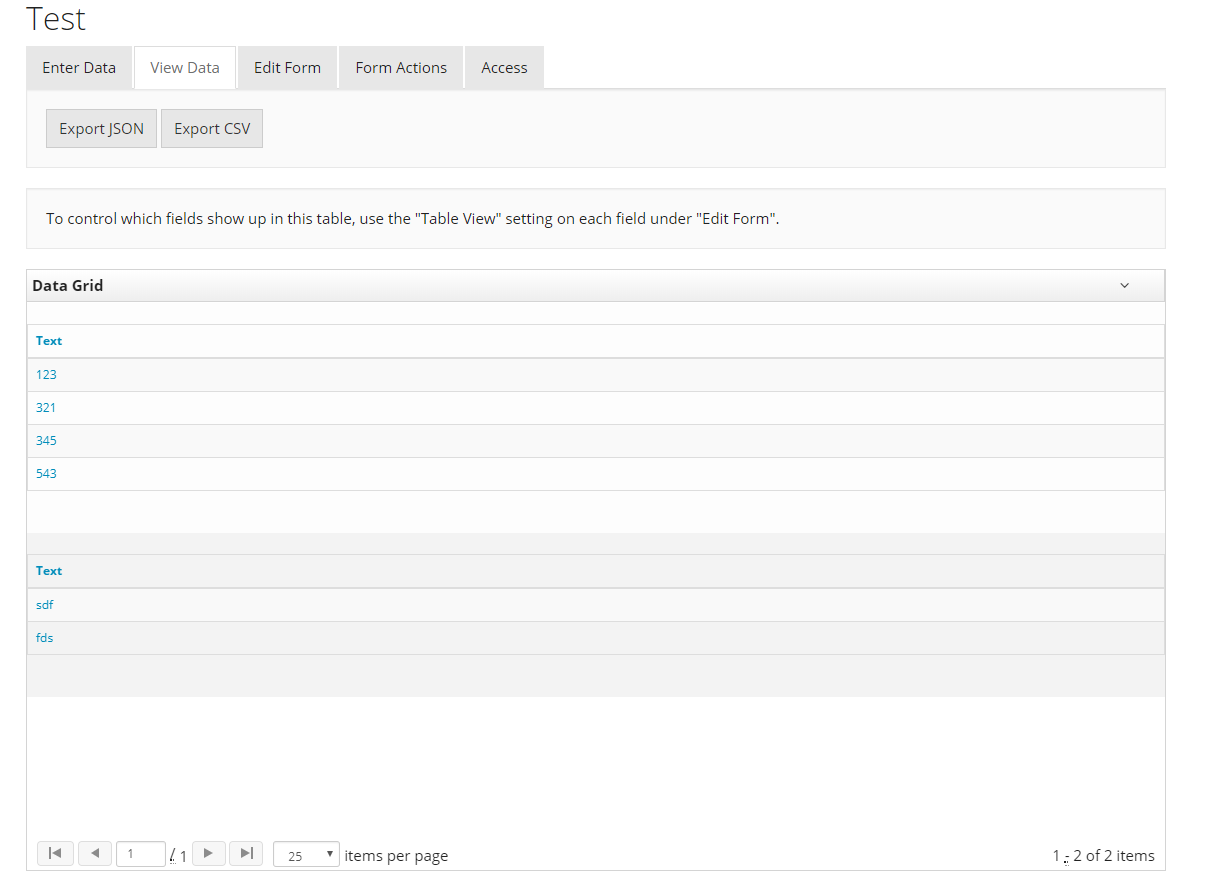Jump to last page using skip-forward icon

pyautogui.click(x=246, y=853)
